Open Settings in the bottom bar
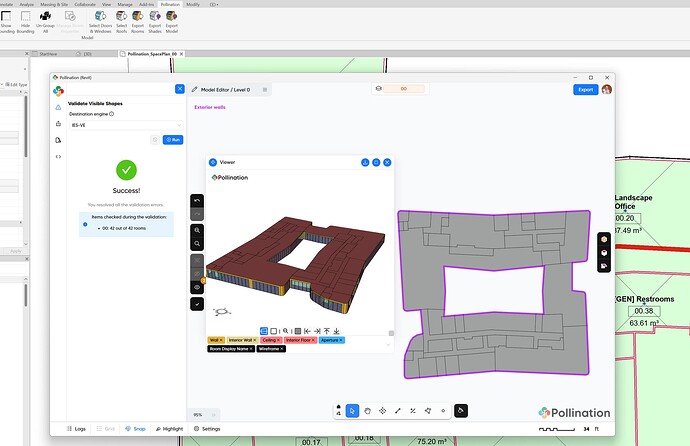The image size is (690, 446). point(206,429)
